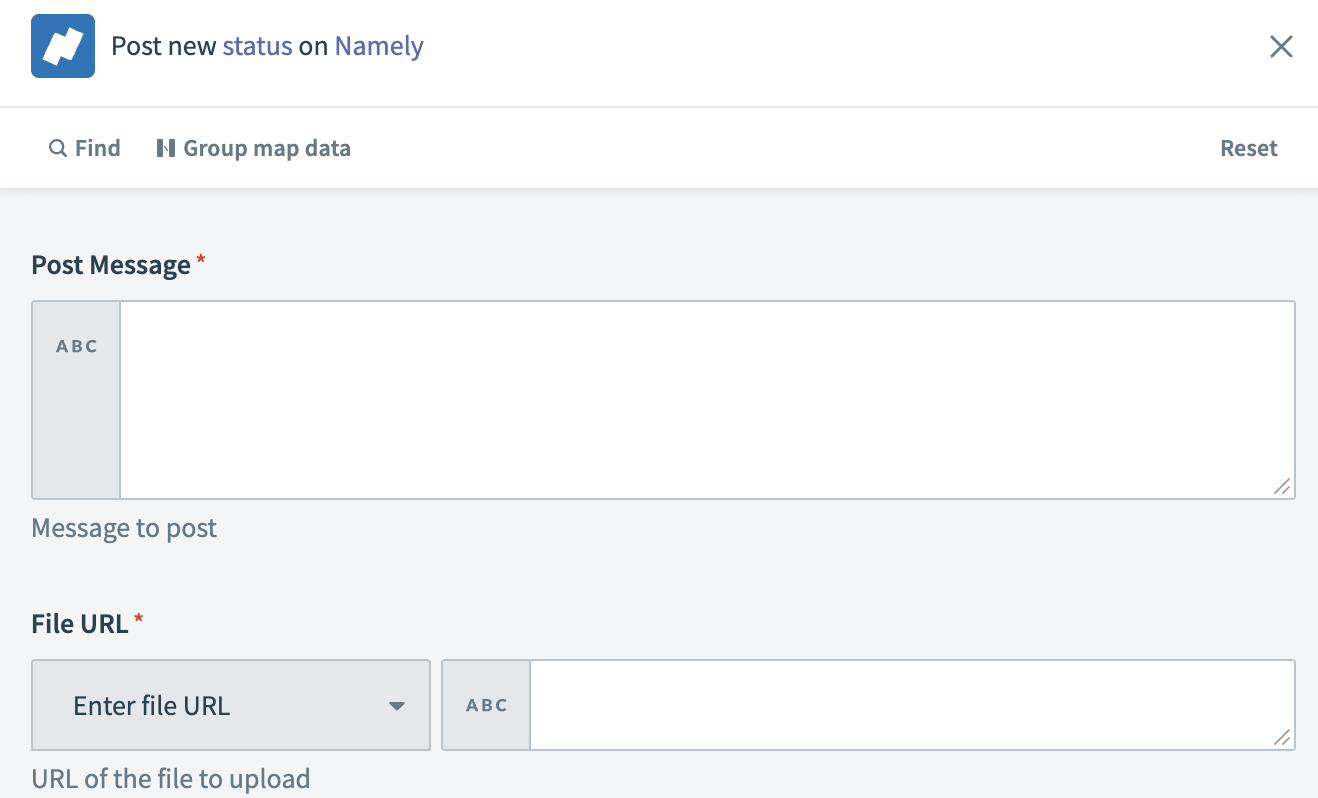Click the ABC type icon on Post Message field
1318x798 pixels.
click(75, 345)
